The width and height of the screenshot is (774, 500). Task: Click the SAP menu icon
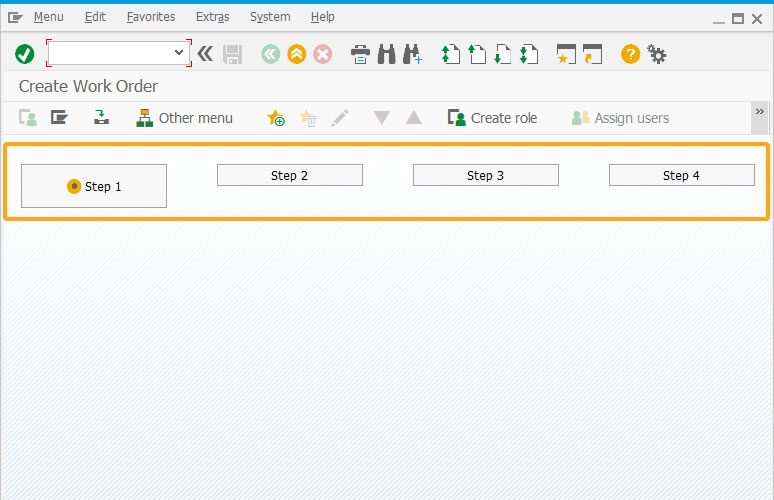59,117
